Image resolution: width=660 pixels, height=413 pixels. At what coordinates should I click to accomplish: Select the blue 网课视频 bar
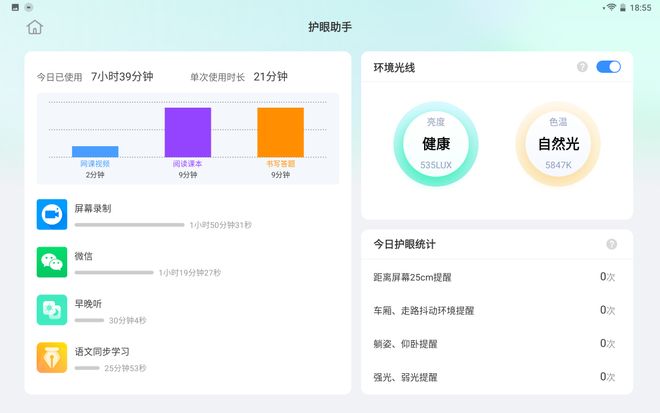(95, 152)
